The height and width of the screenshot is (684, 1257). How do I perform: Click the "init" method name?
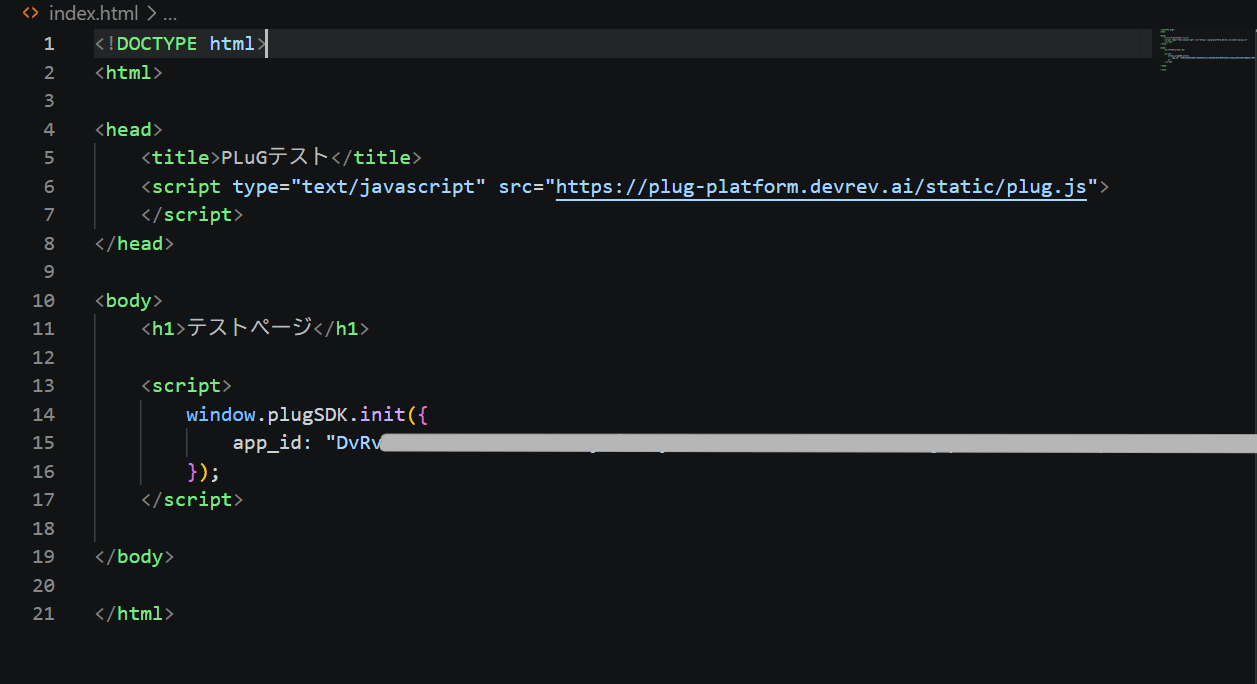[x=382, y=414]
